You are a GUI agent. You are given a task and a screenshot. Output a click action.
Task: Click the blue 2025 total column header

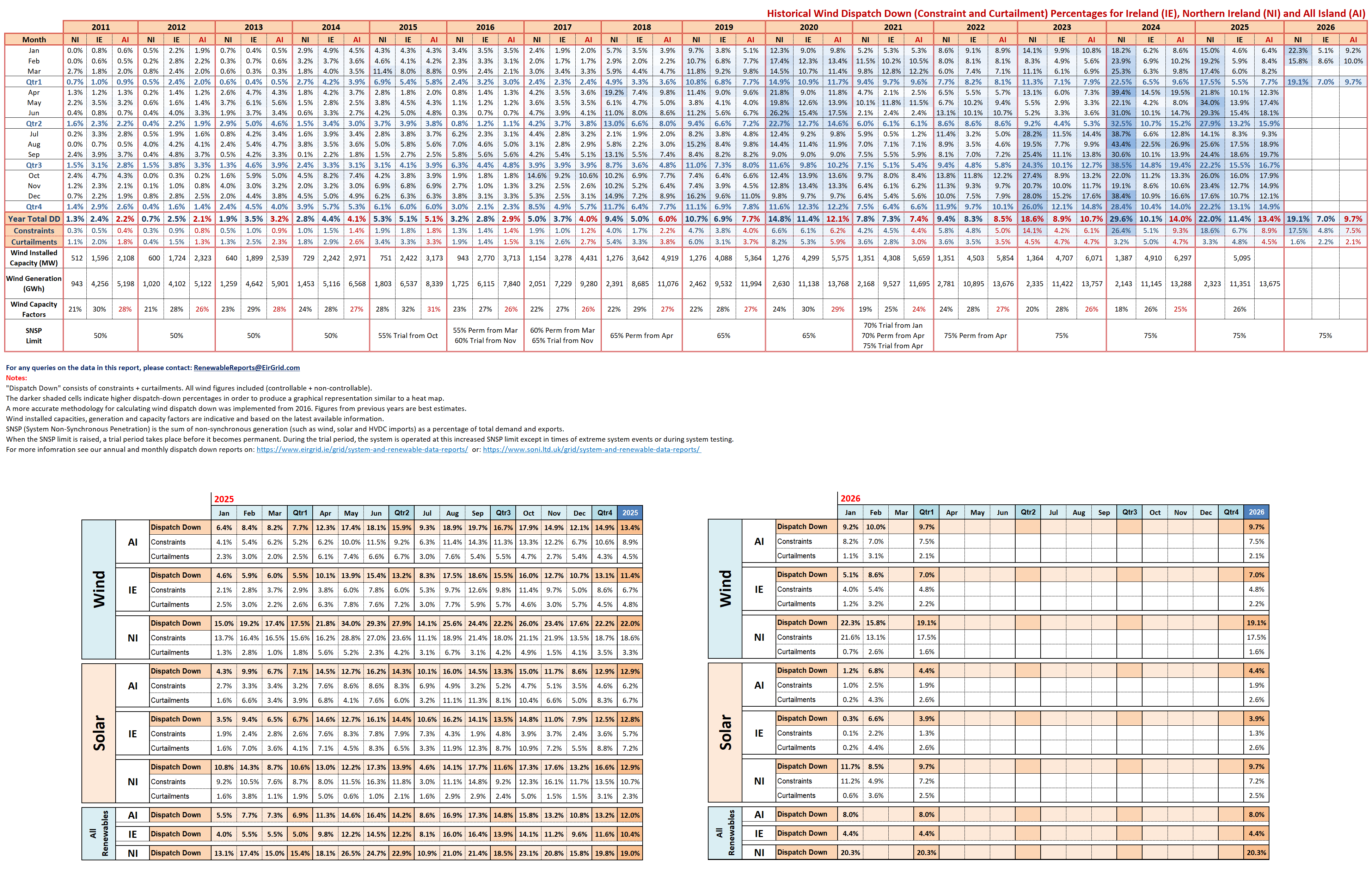tap(630, 512)
